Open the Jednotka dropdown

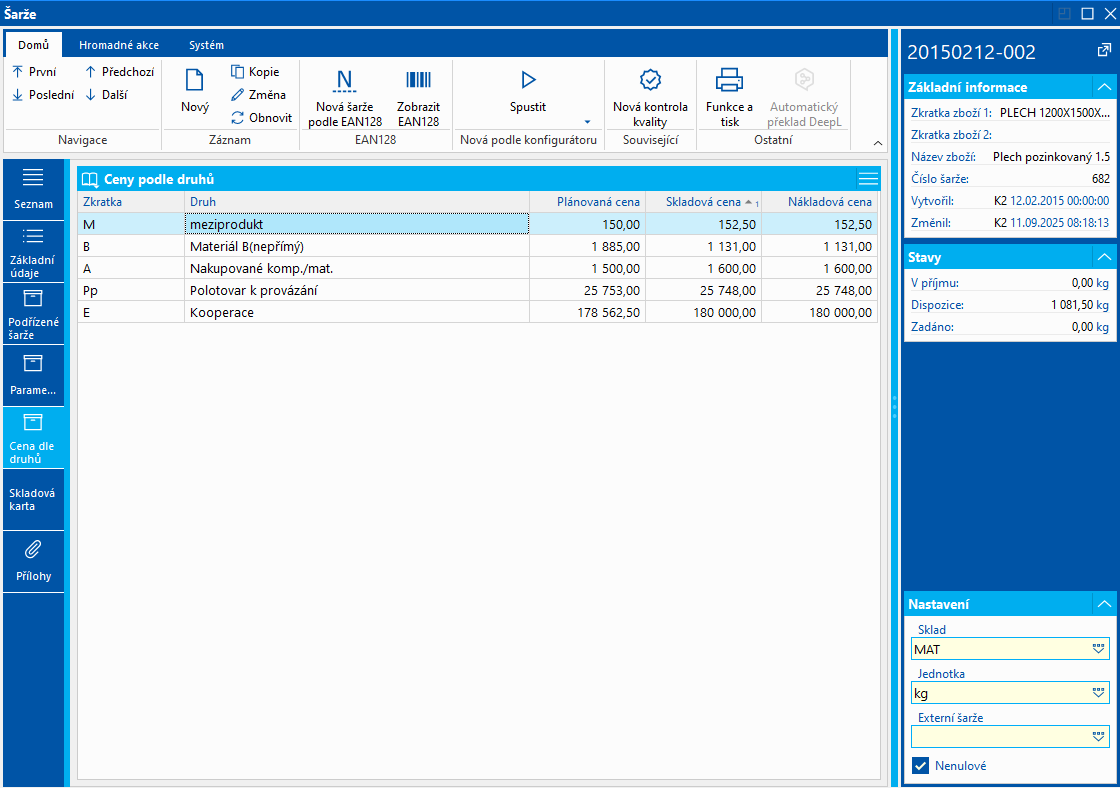1099,693
